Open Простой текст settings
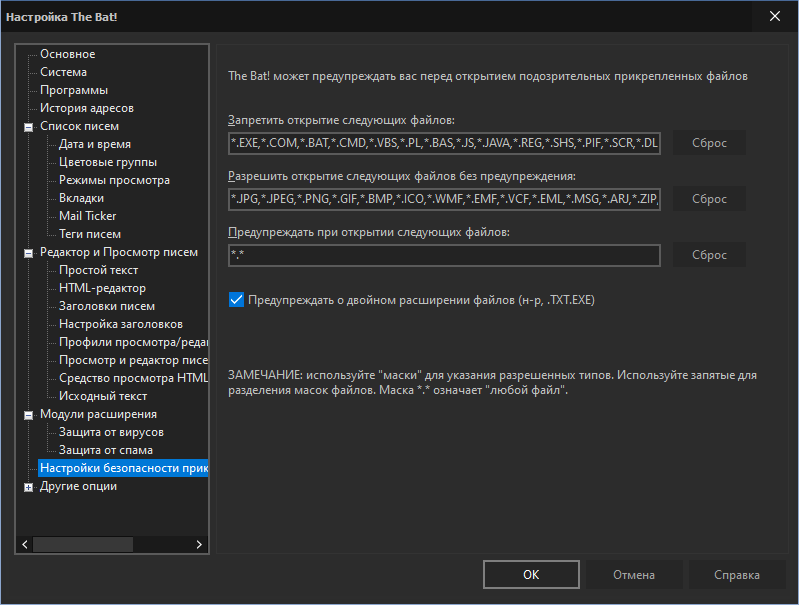The image size is (799, 605). click(98, 270)
